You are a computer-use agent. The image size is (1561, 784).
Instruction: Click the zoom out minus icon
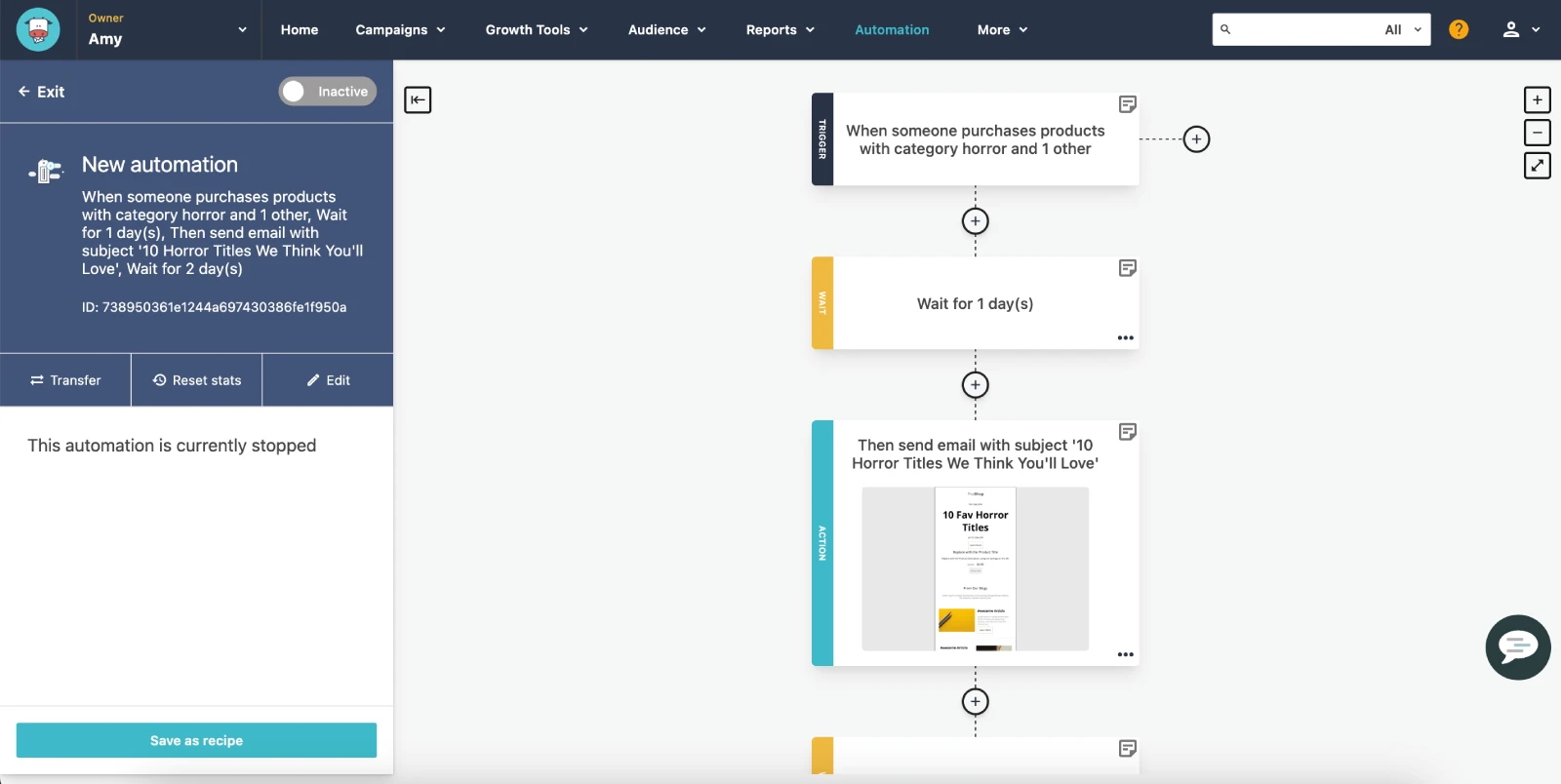[1537, 133]
